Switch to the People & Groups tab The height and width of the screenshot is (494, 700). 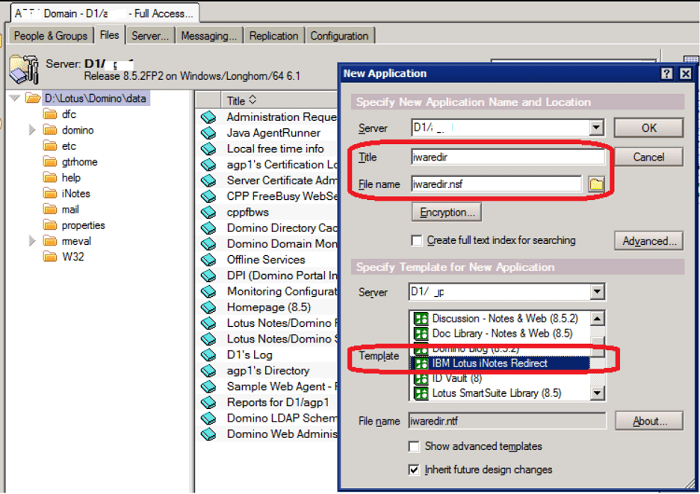(x=50, y=36)
